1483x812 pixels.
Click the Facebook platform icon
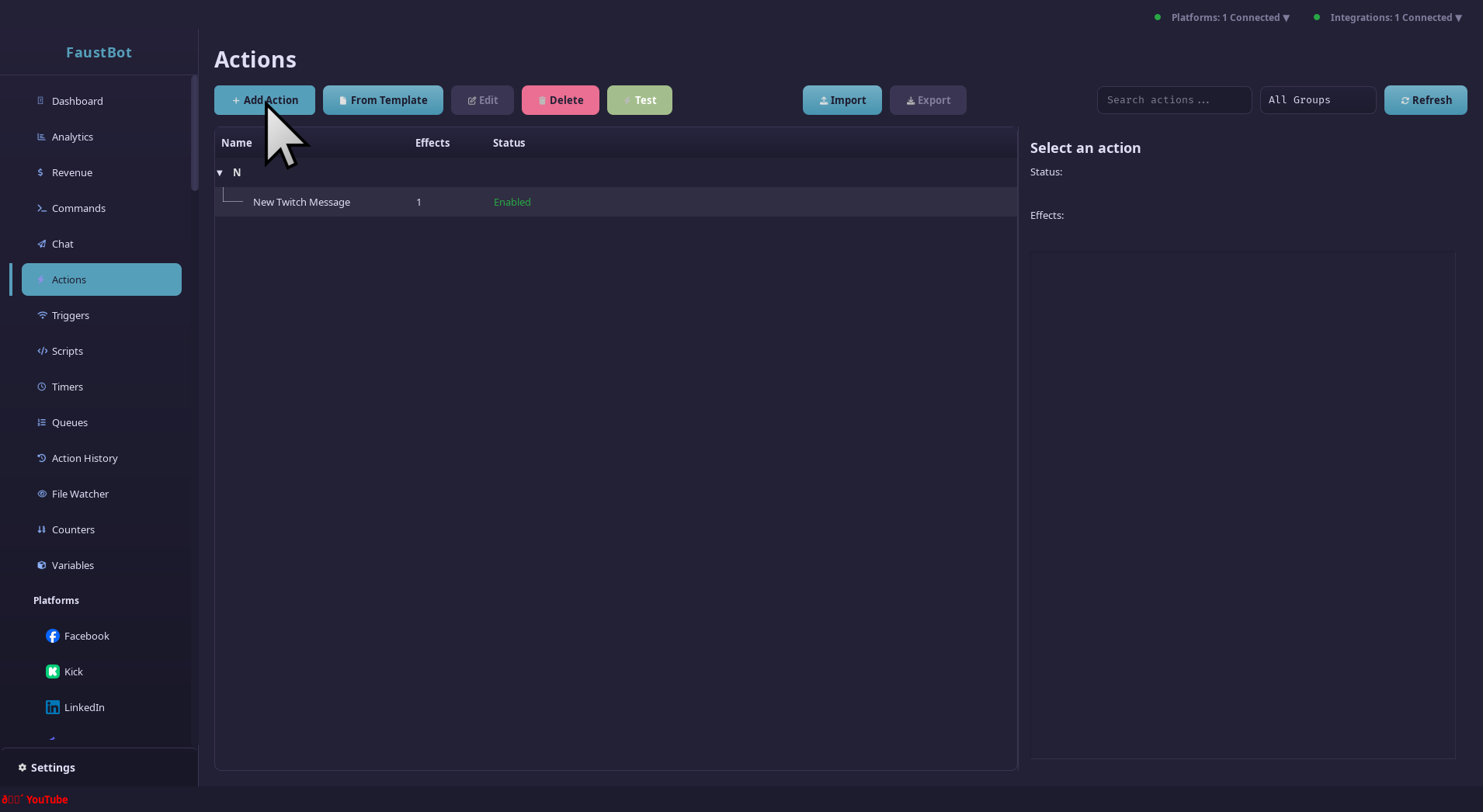(x=53, y=636)
